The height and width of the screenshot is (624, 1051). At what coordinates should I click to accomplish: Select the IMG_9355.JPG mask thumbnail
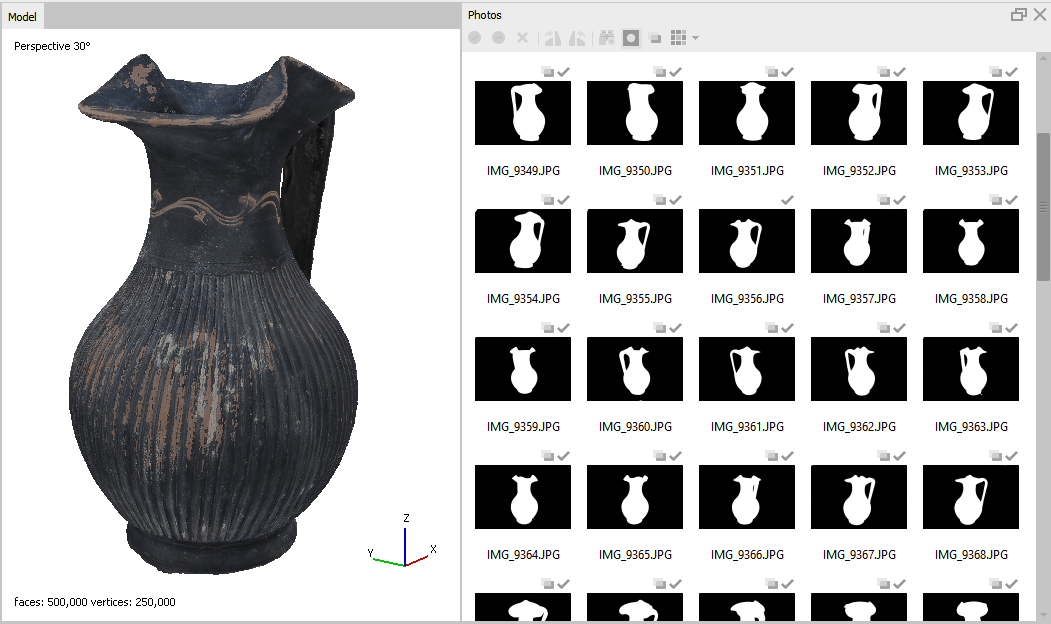pos(635,241)
